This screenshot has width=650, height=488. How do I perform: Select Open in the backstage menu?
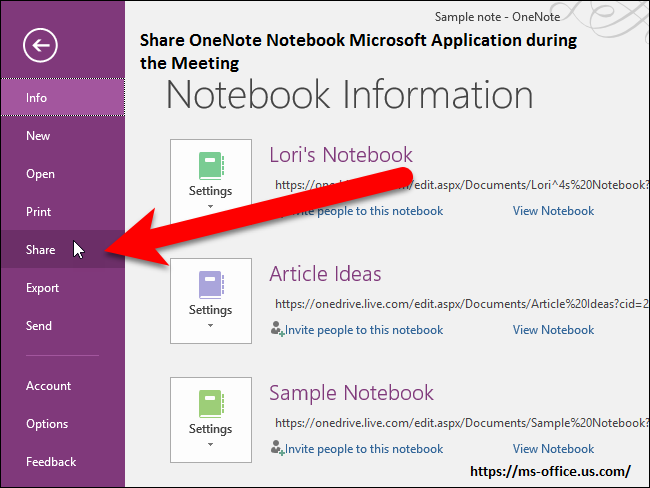point(63,174)
